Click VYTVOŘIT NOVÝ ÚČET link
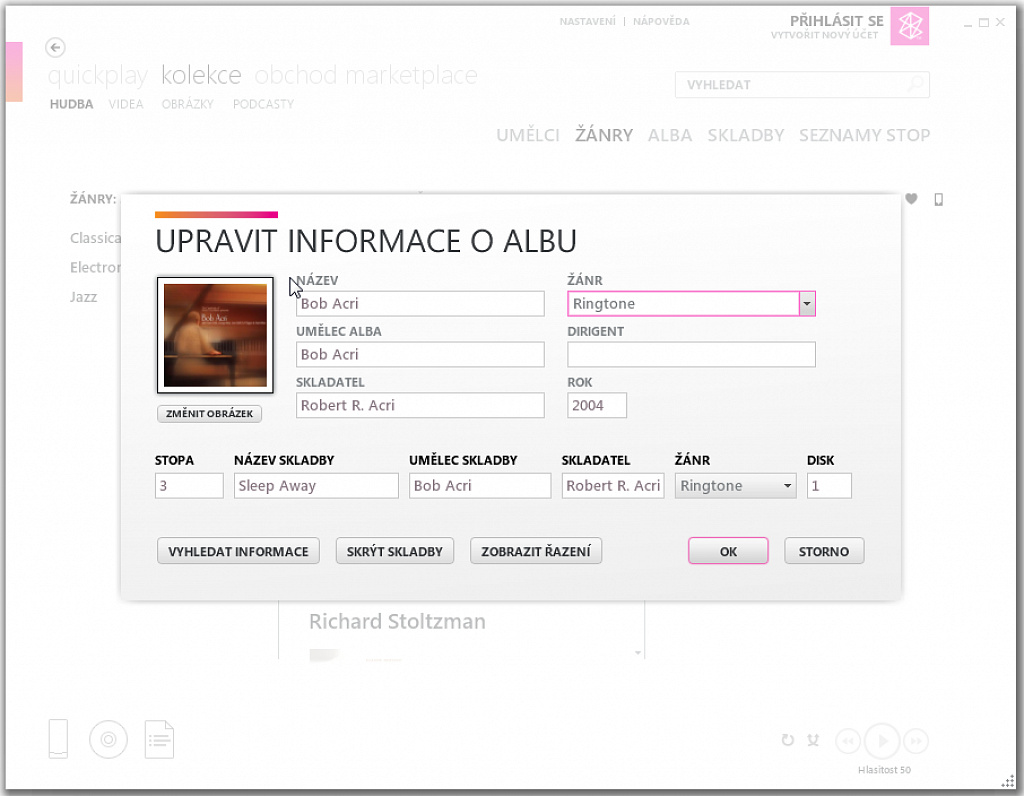 click(x=825, y=35)
